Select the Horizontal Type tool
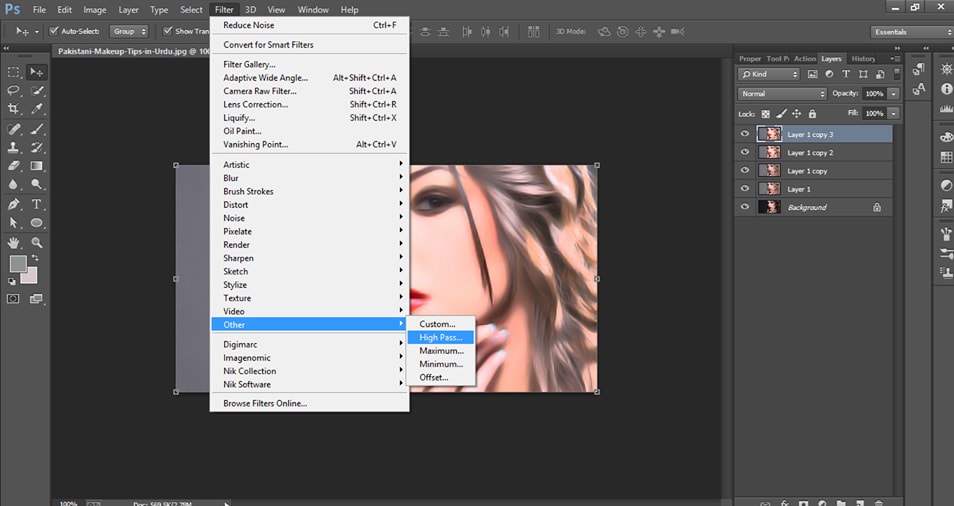 [37, 203]
